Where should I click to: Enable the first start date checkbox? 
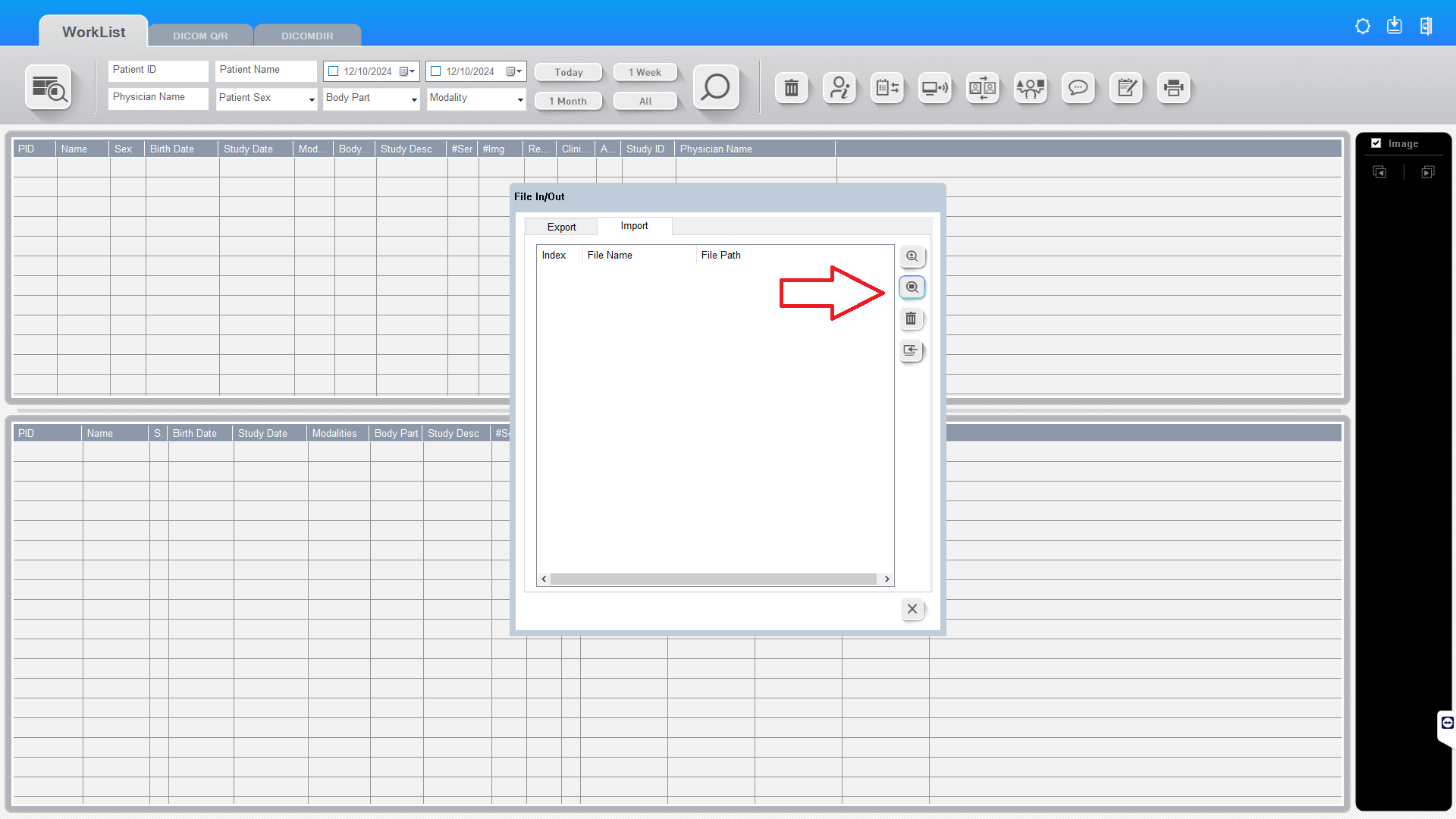click(x=333, y=71)
